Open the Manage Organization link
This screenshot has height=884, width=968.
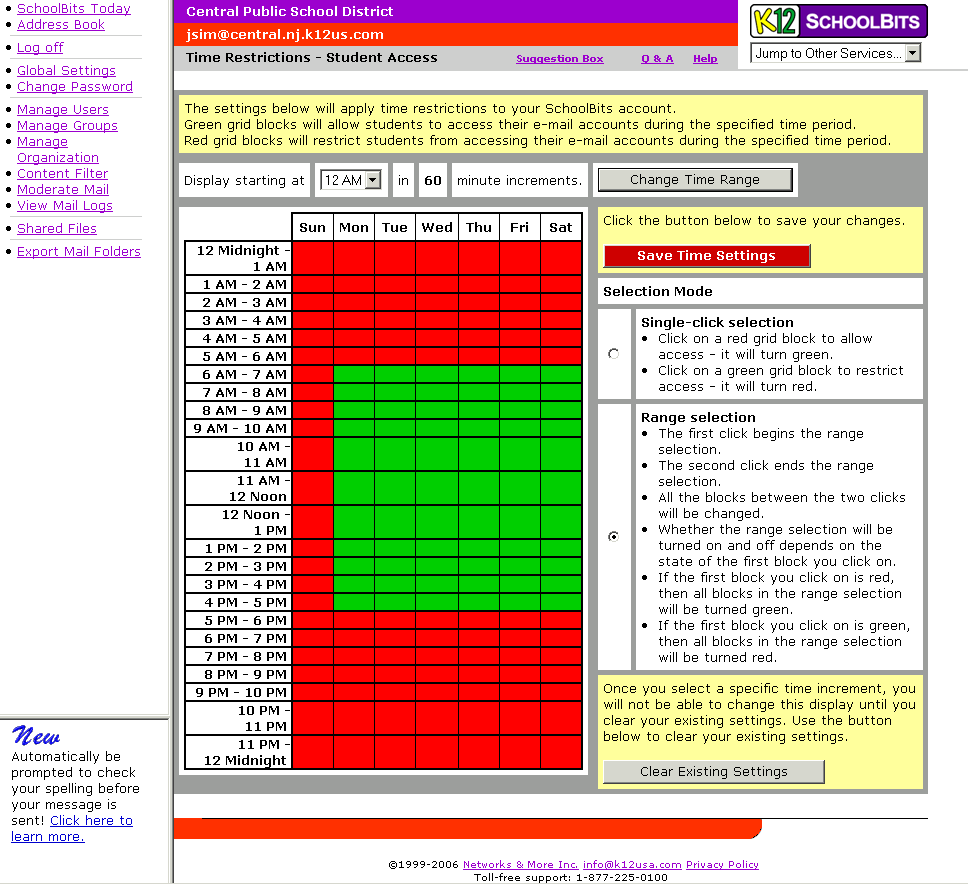(x=58, y=149)
